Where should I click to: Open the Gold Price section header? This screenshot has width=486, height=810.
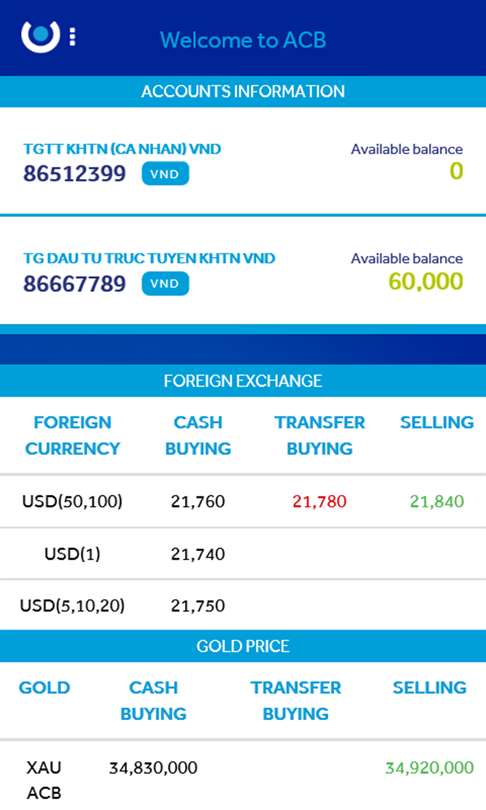[x=243, y=646]
